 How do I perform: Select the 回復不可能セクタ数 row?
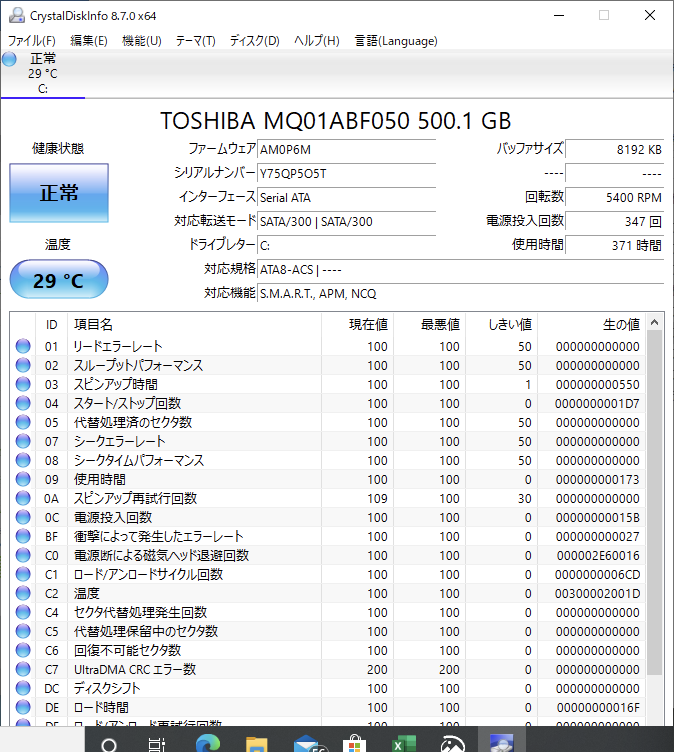click(x=328, y=650)
